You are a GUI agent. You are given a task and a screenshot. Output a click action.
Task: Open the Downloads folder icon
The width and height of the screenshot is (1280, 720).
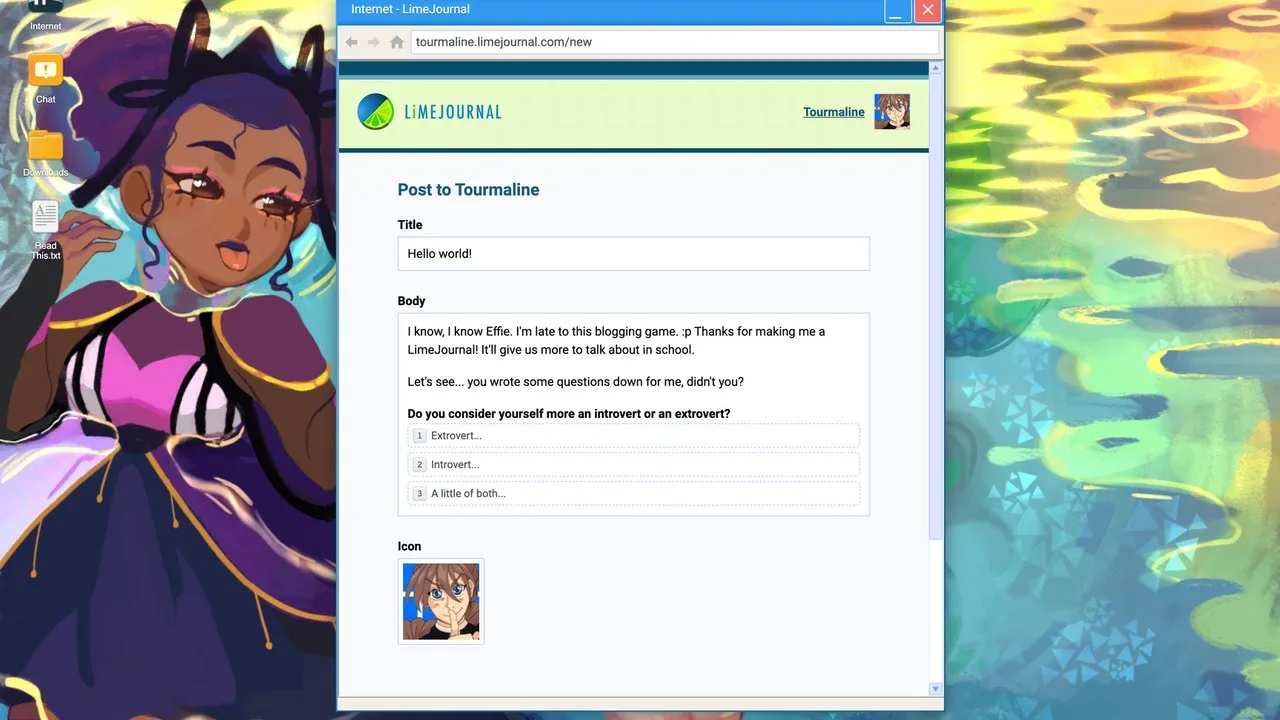pyautogui.click(x=46, y=146)
